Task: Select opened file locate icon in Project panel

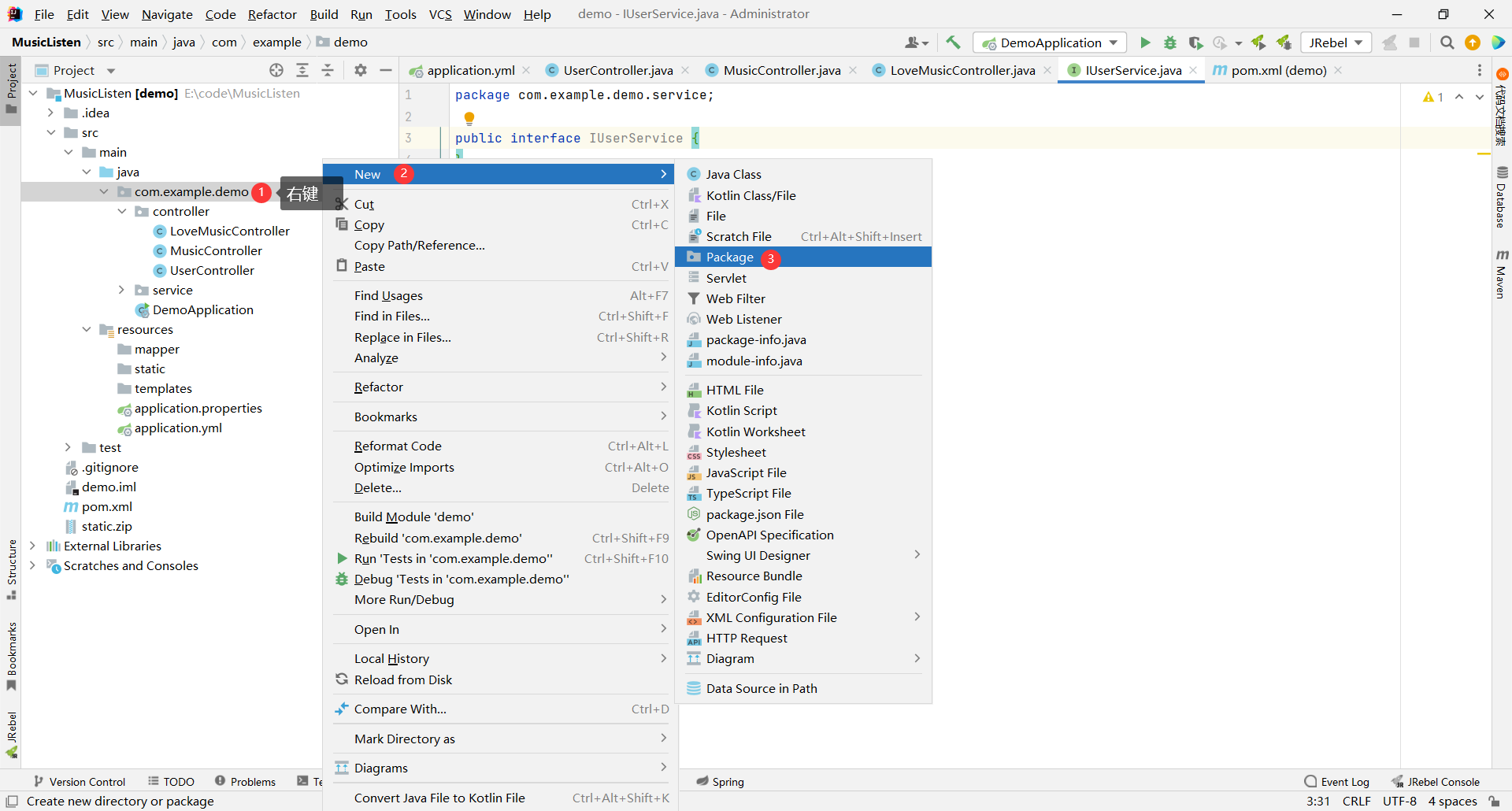Action: pyautogui.click(x=276, y=70)
